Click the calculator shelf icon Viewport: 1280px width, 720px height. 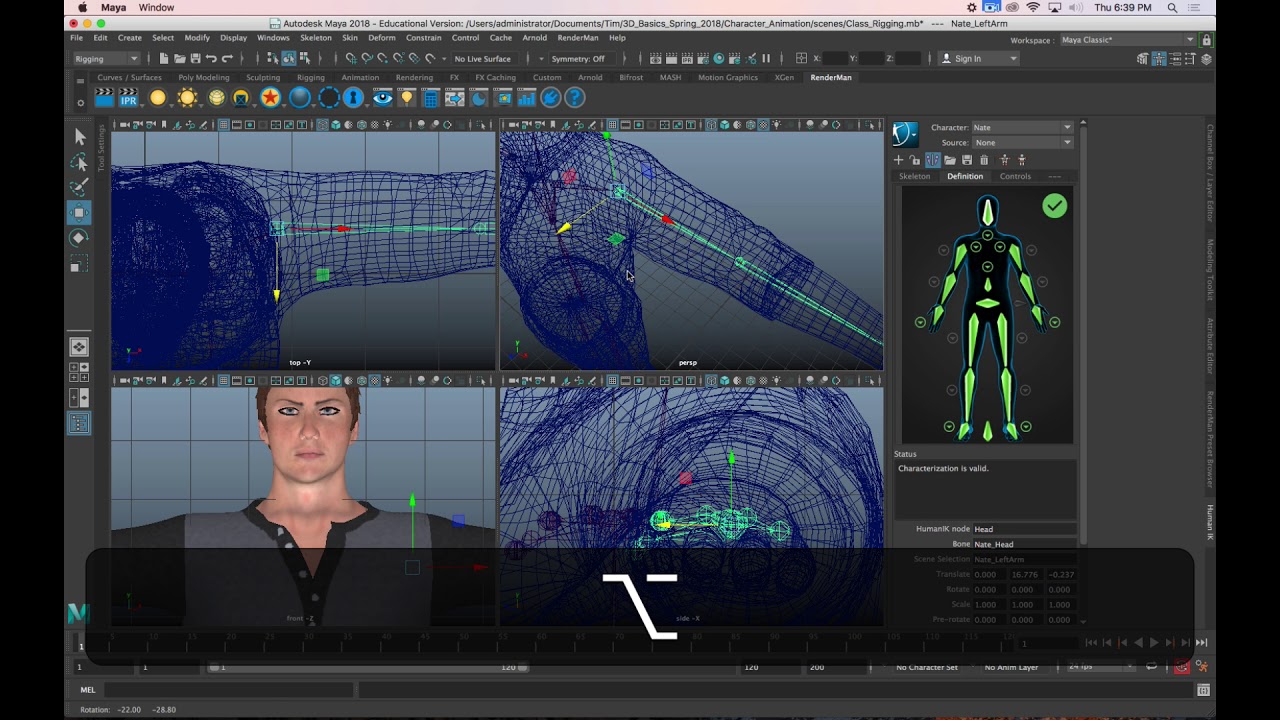point(431,98)
